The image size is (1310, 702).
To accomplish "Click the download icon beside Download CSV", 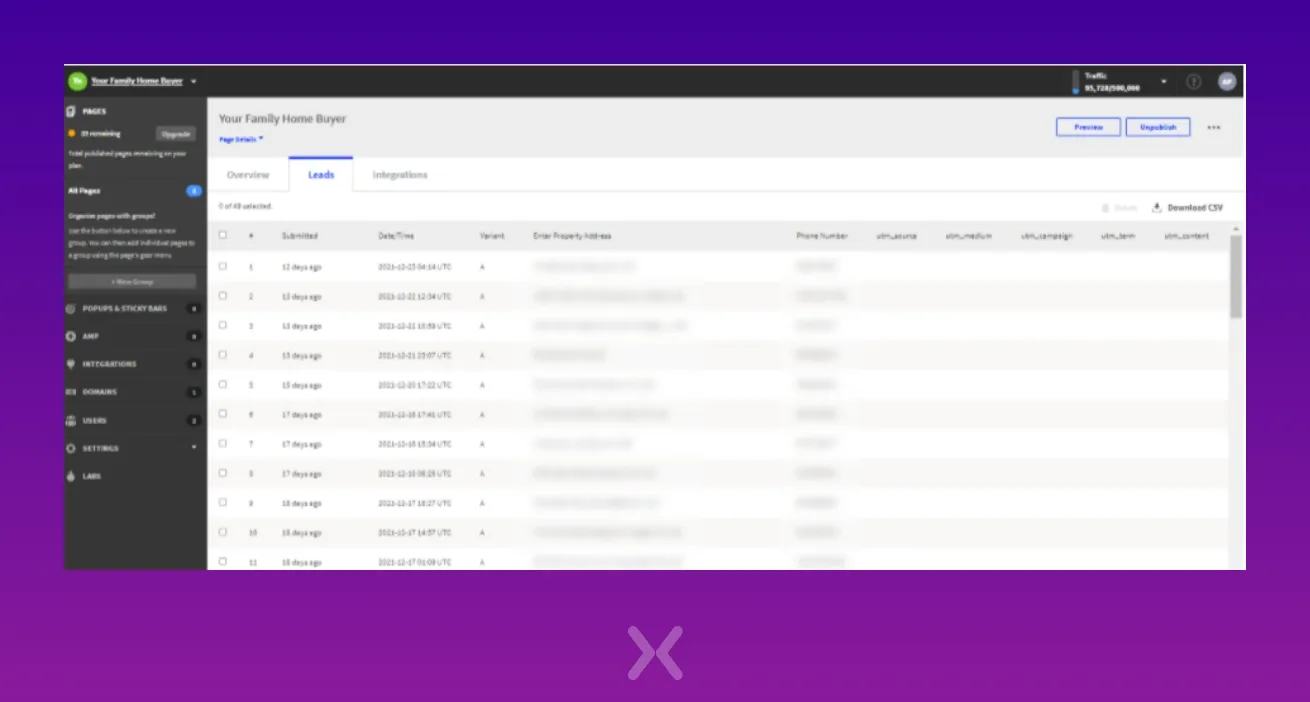I will 1157,207.
